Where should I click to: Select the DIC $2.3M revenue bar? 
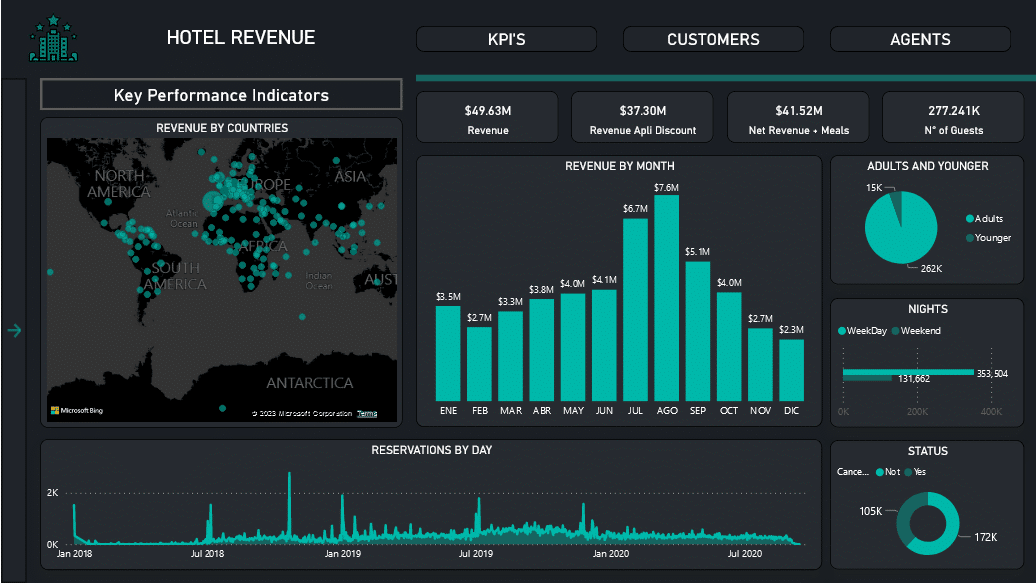point(792,370)
